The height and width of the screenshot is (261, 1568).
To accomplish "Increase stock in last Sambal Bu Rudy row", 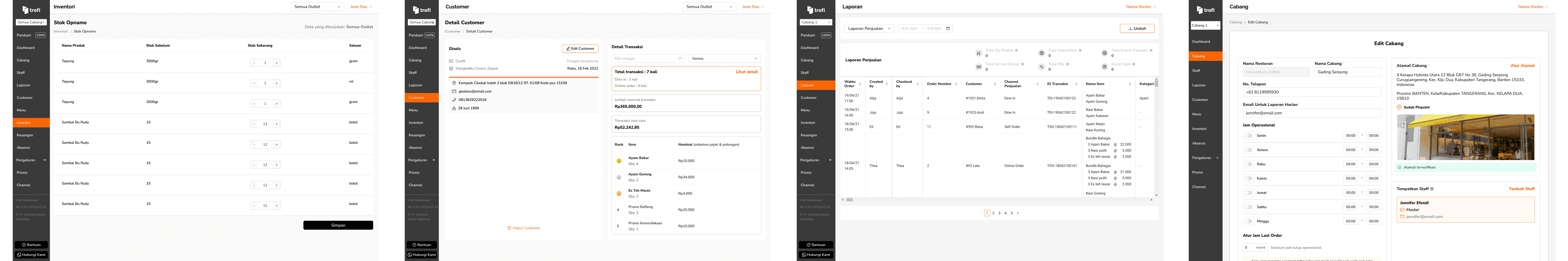I will click(276, 205).
